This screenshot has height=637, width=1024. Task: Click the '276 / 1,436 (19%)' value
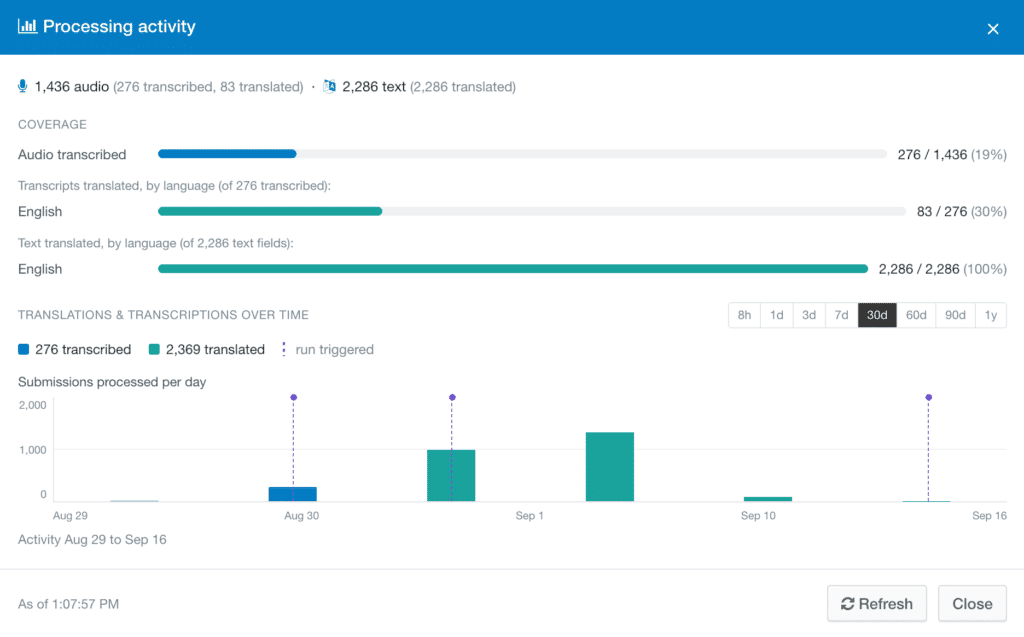pos(952,155)
